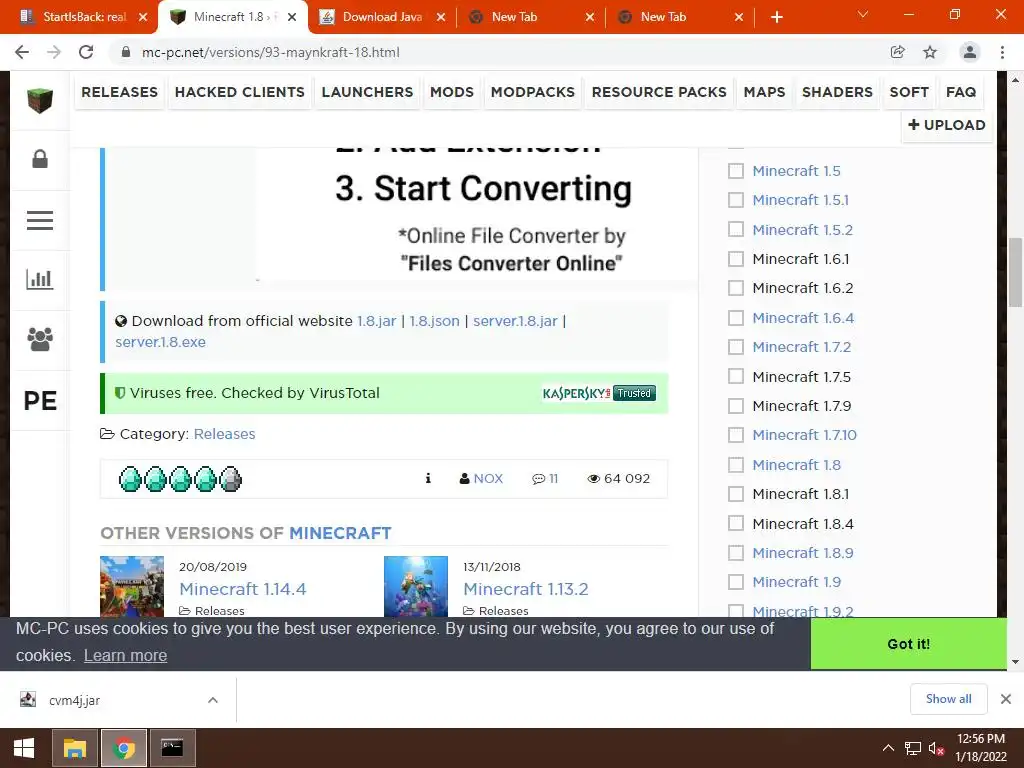Check the Minecraft 1.6.4 checkbox
Image resolution: width=1024 pixels, height=768 pixels.
pos(736,318)
